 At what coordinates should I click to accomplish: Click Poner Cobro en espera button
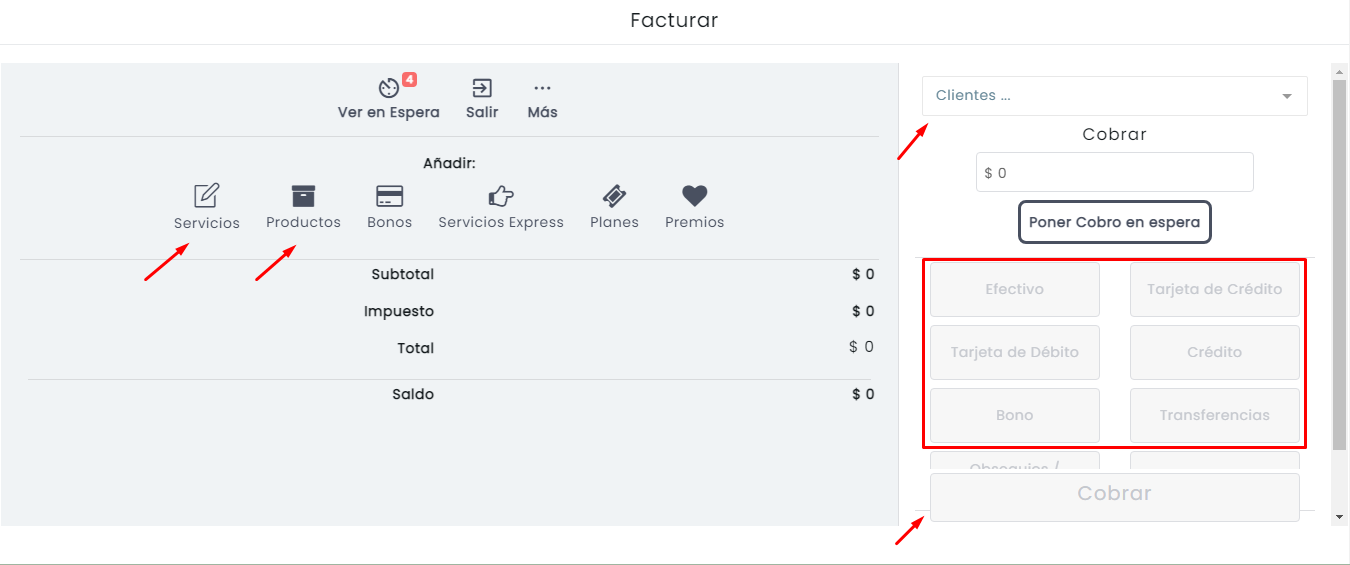coord(1114,222)
